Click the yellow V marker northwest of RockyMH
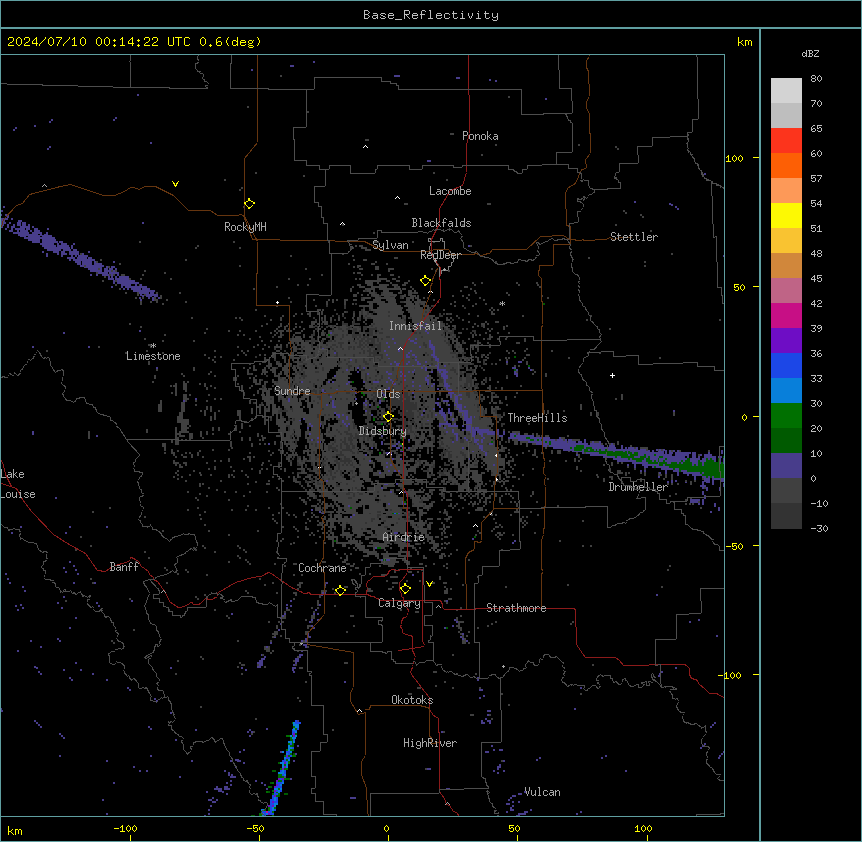 (x=175, y=184)
